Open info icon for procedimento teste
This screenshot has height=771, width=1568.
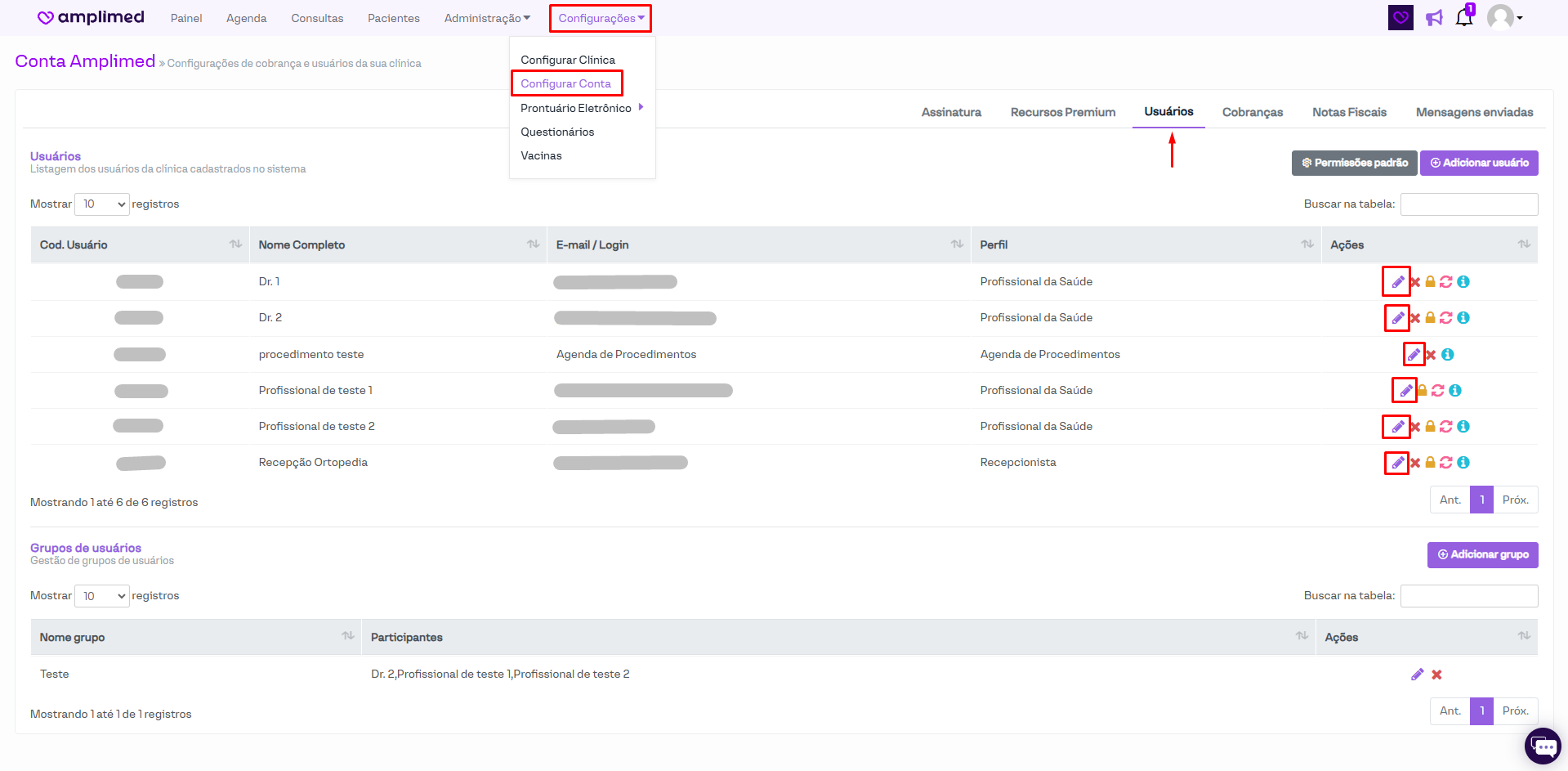[1447, 355]
